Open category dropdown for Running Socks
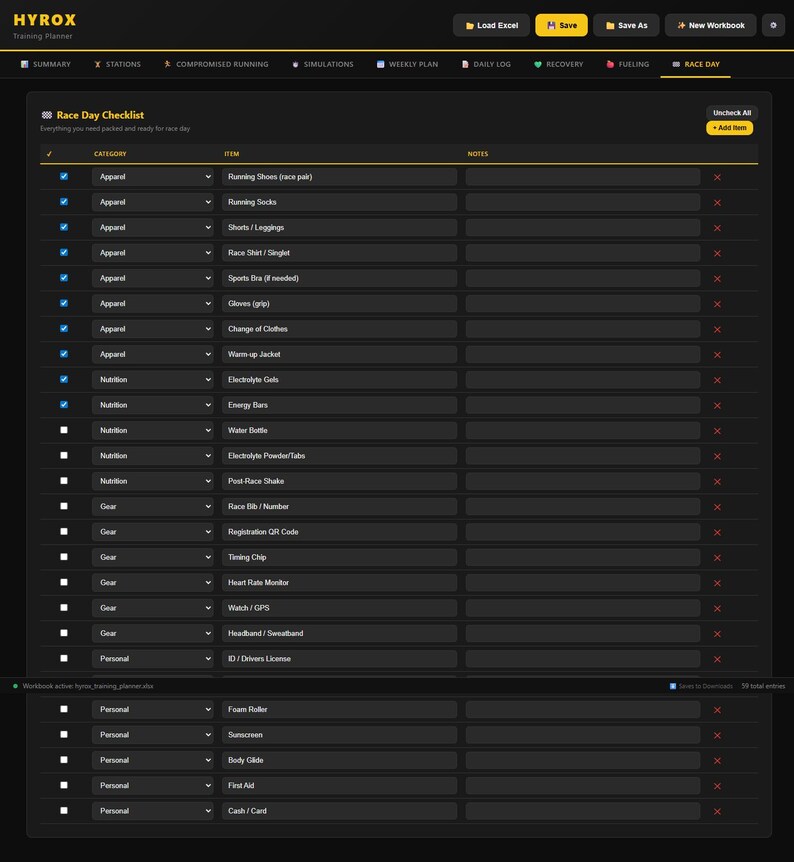This screenshot has height=862, width=794. pyautogui.click(x=152, y=202)
